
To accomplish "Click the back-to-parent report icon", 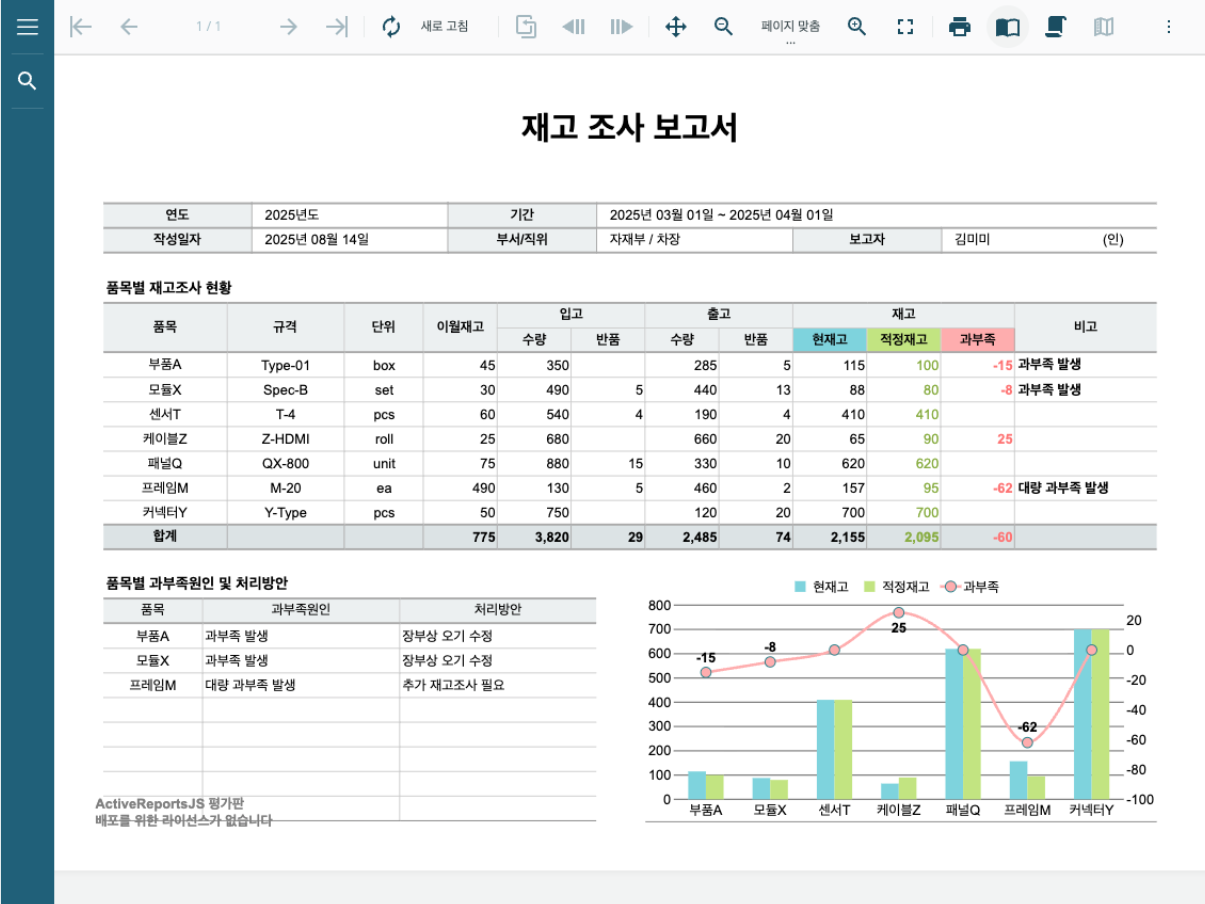I will click(526, 27).
